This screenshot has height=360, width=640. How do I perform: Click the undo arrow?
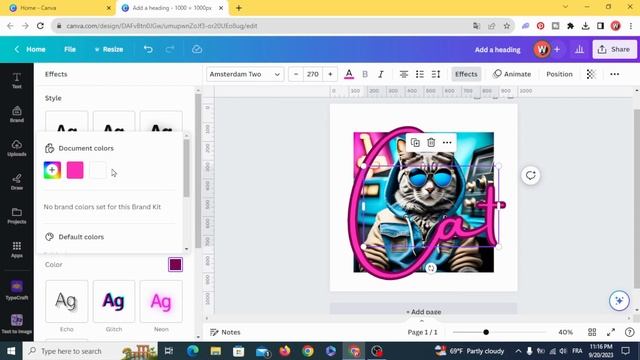coord(148,49)
